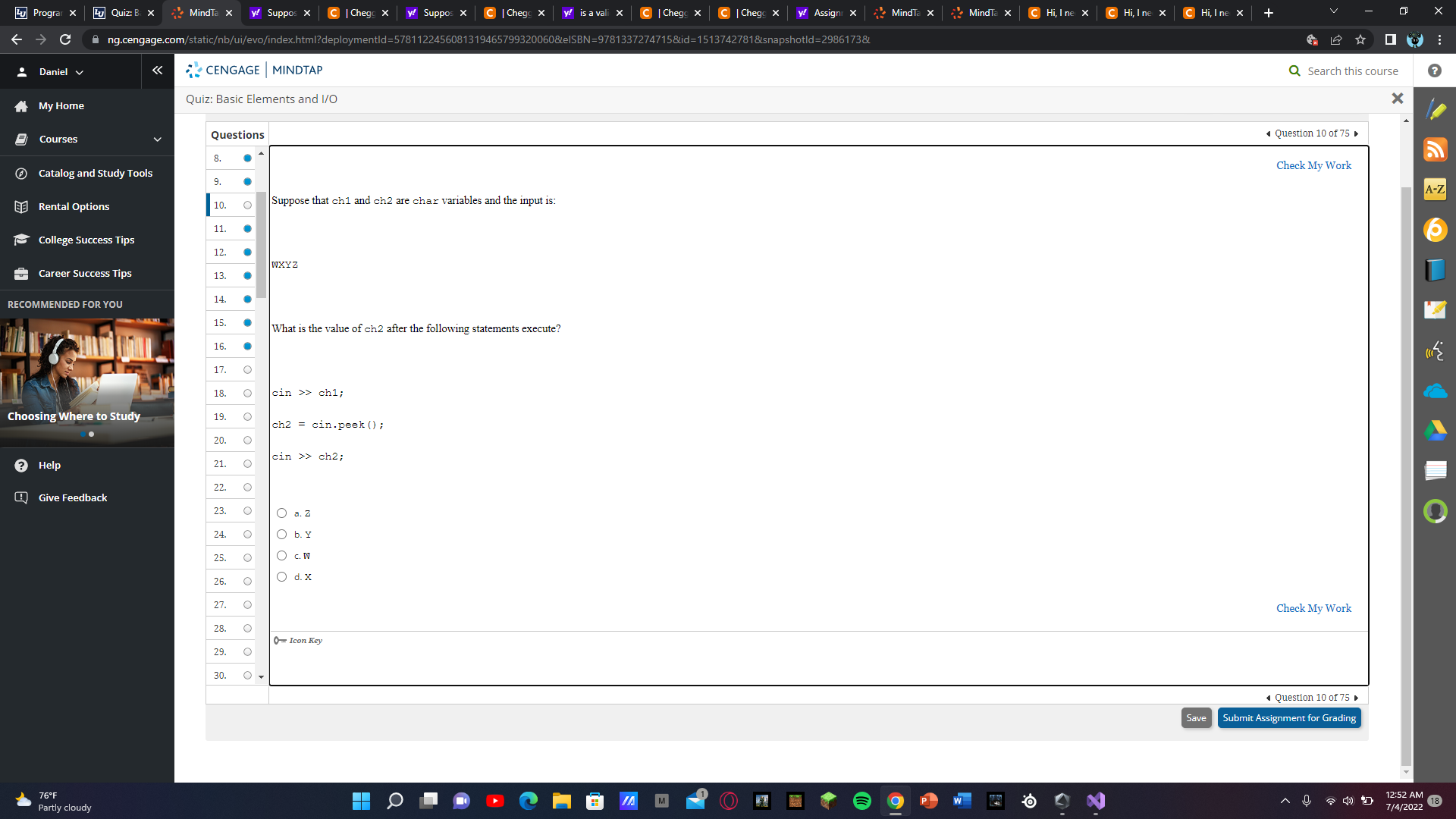Image resolution: width=1456 pixels, height=819 pixels.
Task: Click the Check My Work link
Action: [x=1313, y=165]
